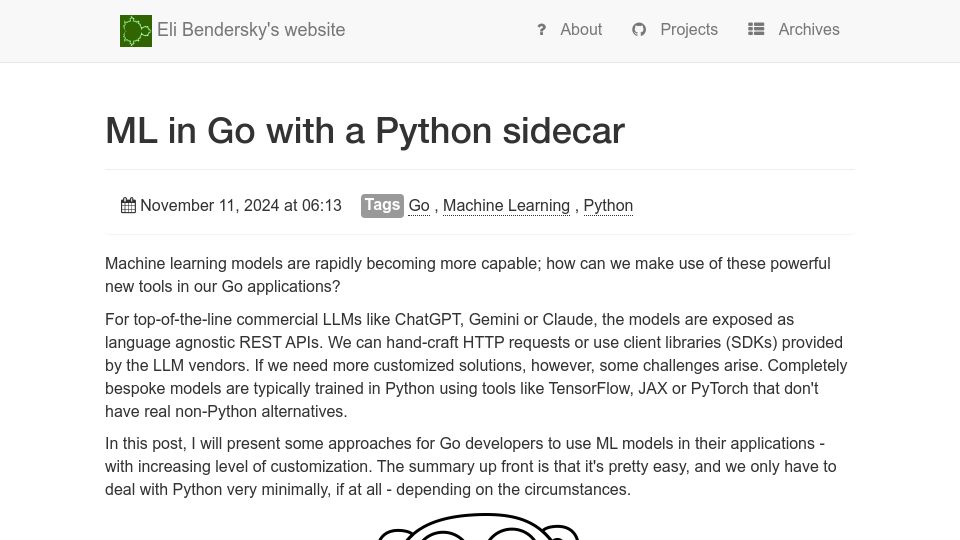Viewport: 960px width, 540px height.
Task: Click the GitHub icon beside Projects
Action: click(639, 29)
